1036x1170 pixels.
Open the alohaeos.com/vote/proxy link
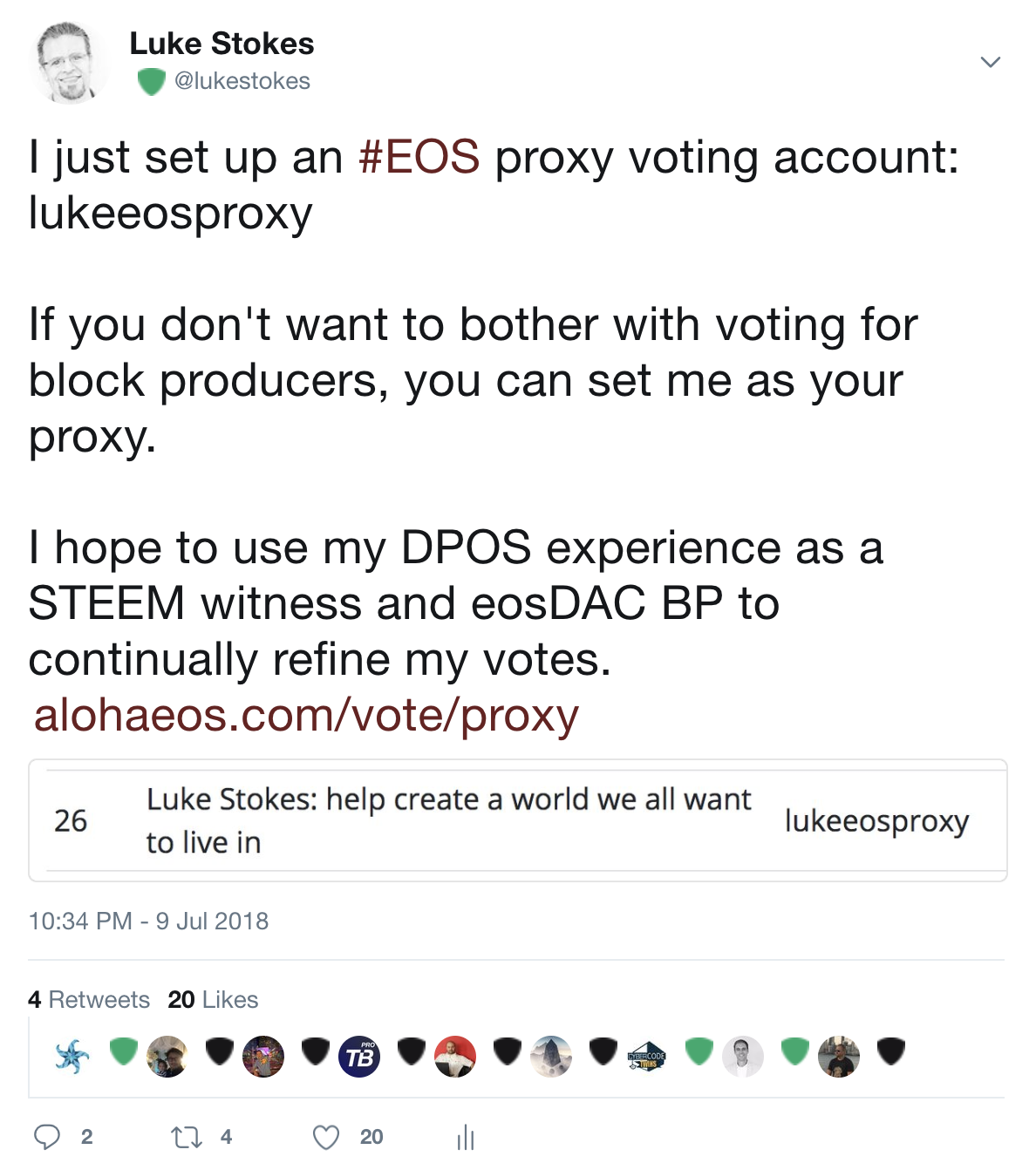(306, 715)
